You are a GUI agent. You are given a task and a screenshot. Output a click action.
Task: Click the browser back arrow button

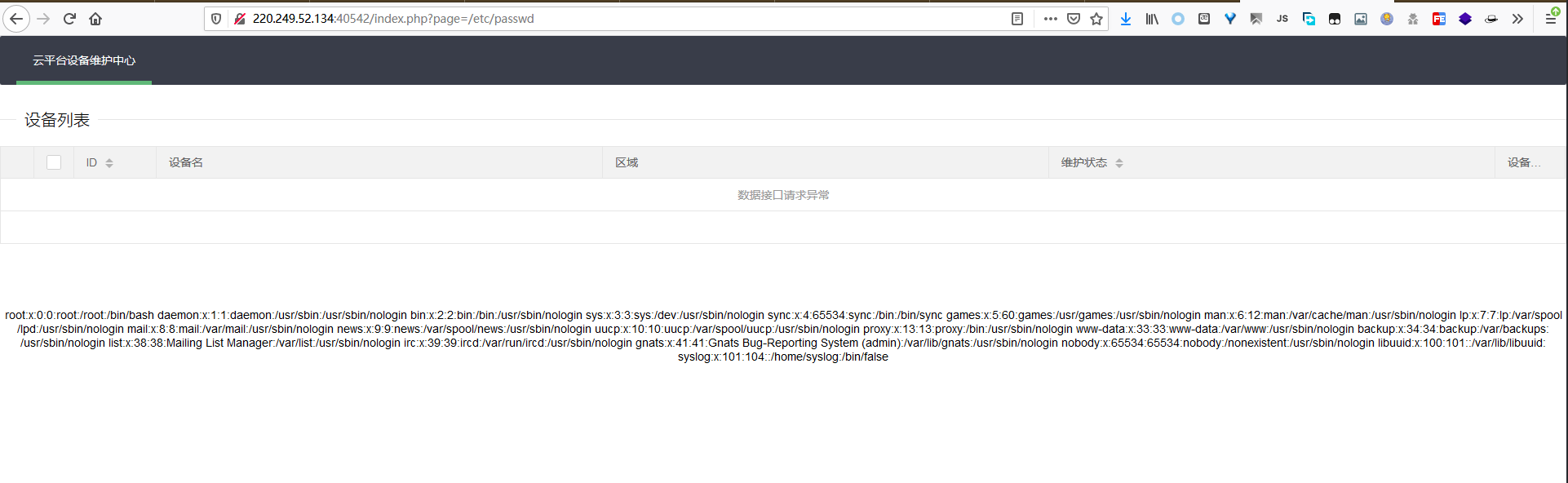click(16, 19)
